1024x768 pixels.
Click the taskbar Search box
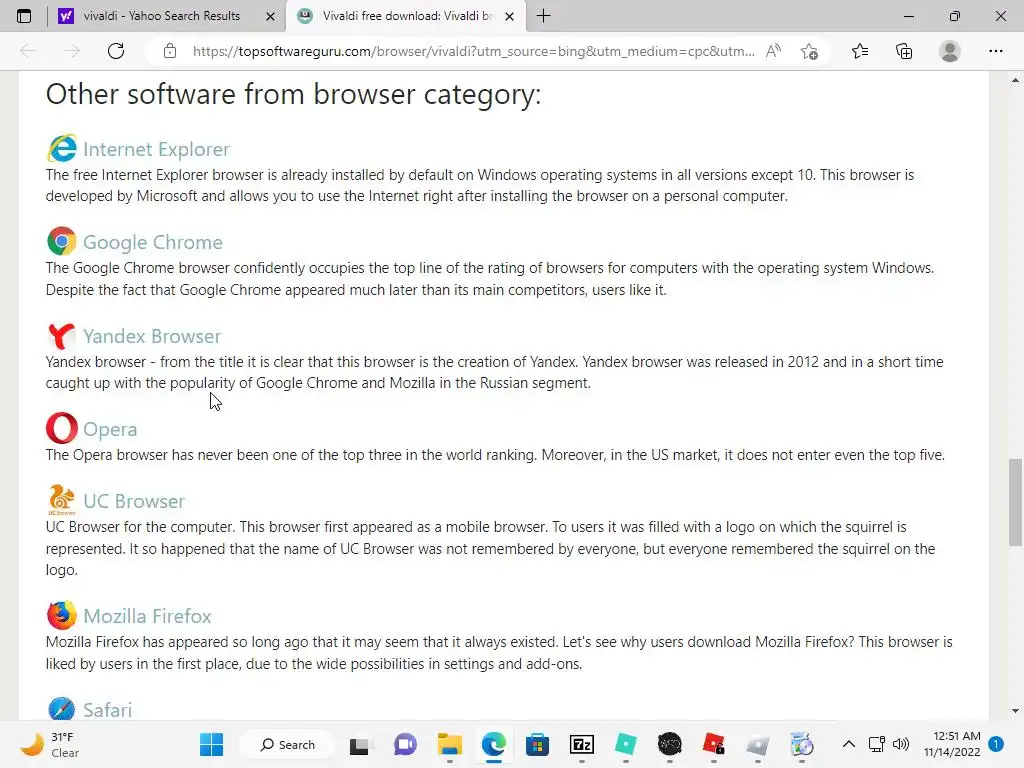(x=287, y=744)
